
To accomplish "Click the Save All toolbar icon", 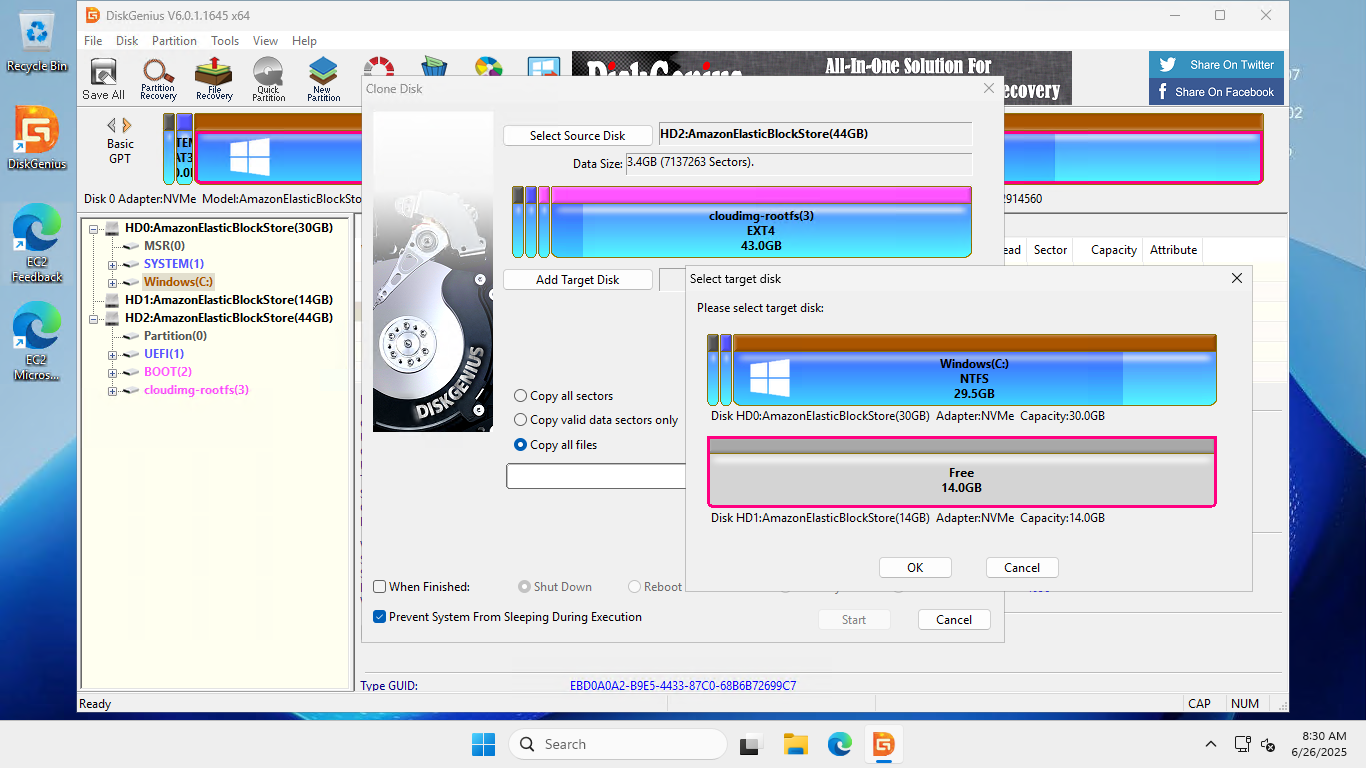I will click(x=103, y=79).
